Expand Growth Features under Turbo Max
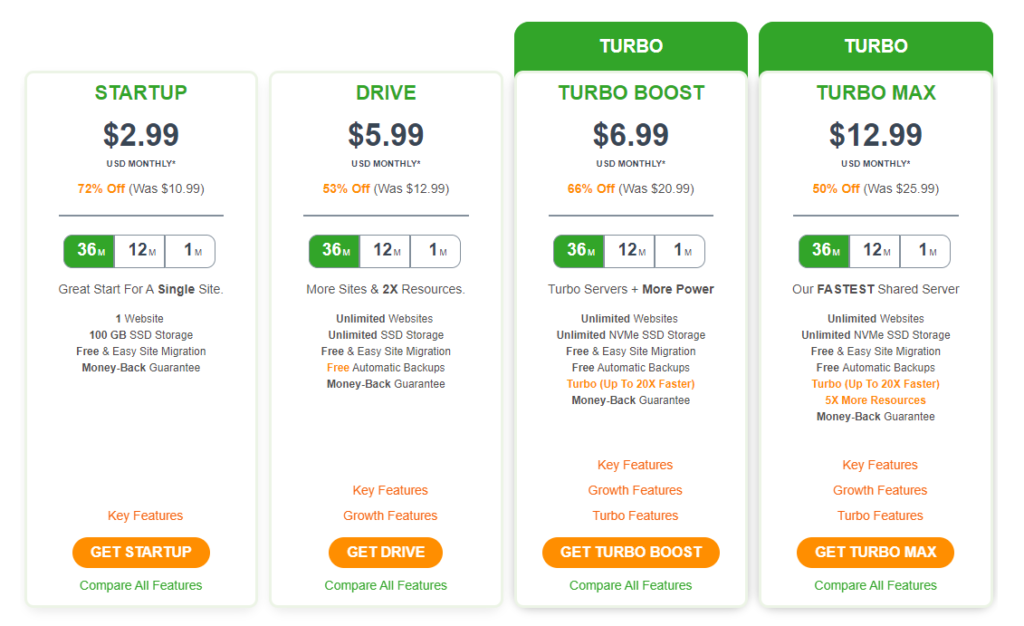The height and width of the screenshot is (626, 1024). point(880,490)
